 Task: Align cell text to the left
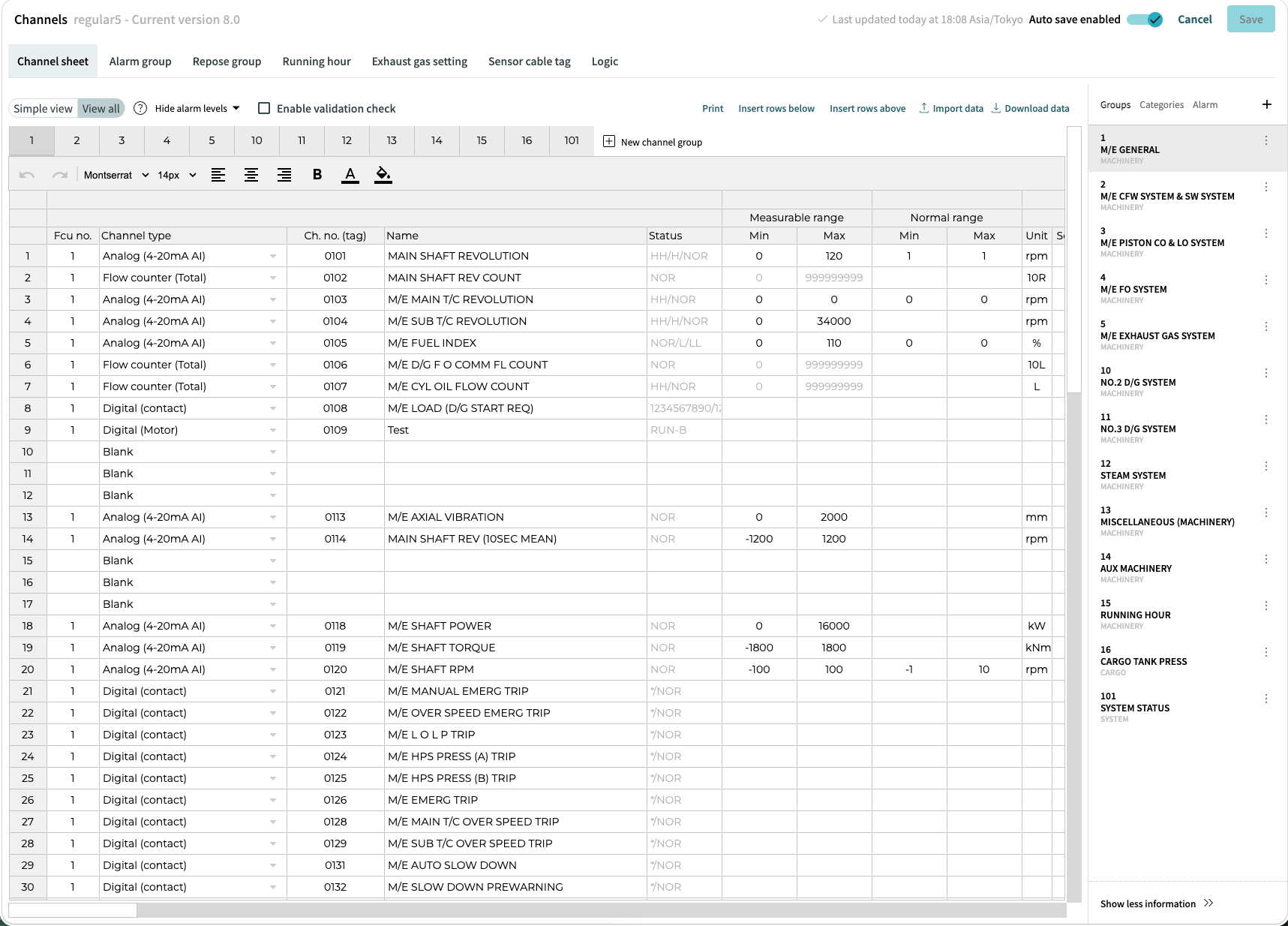point(218,175)
